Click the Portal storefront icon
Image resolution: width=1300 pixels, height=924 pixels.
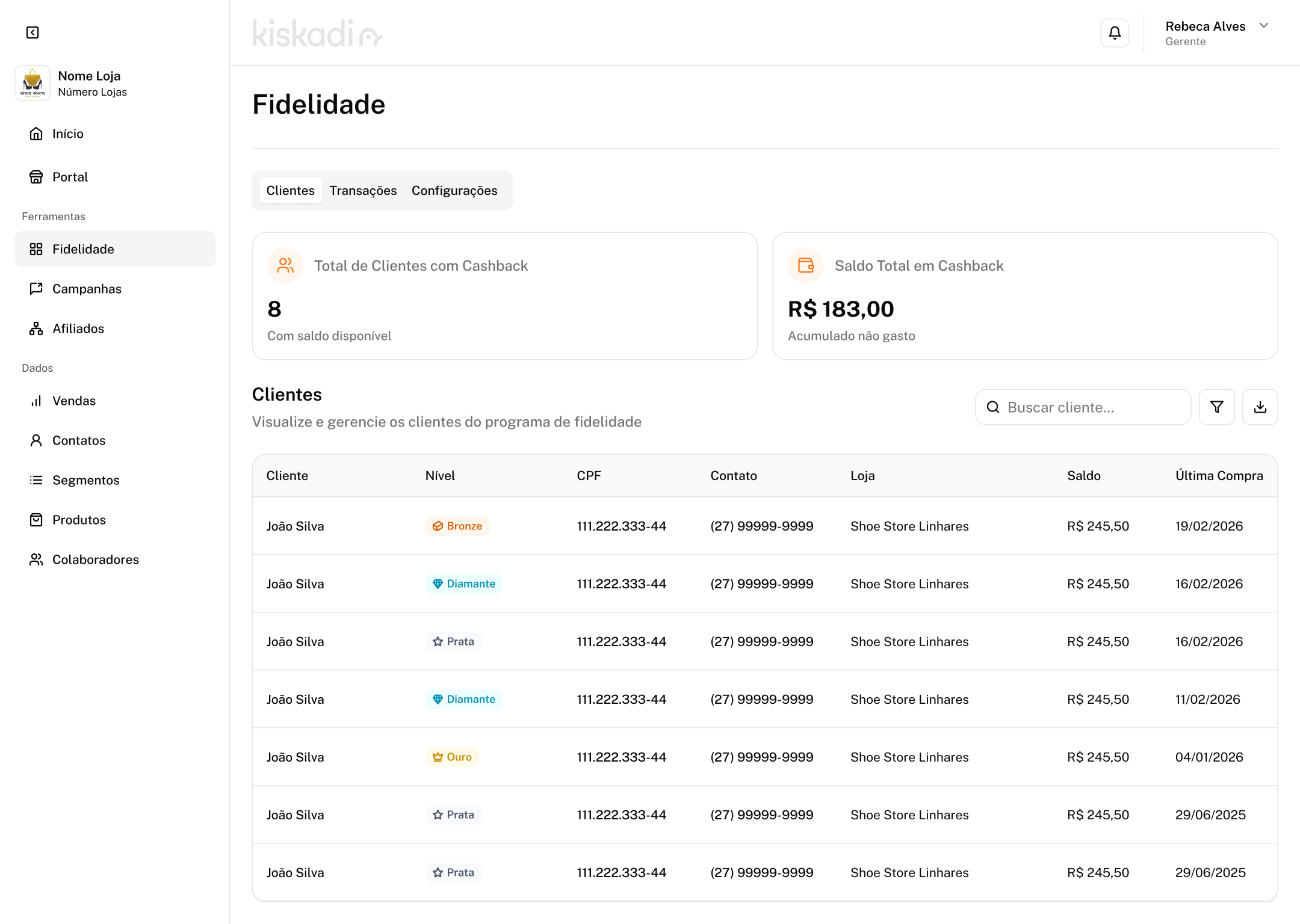36,177
